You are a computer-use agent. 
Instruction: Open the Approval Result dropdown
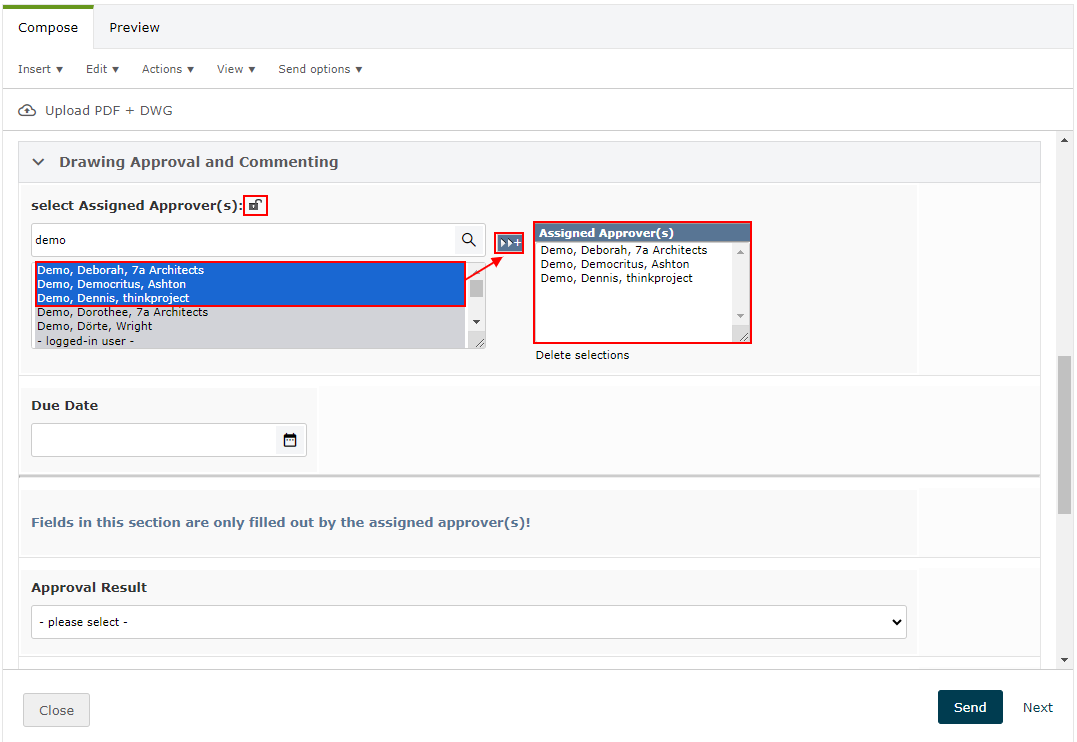point(468,622)
